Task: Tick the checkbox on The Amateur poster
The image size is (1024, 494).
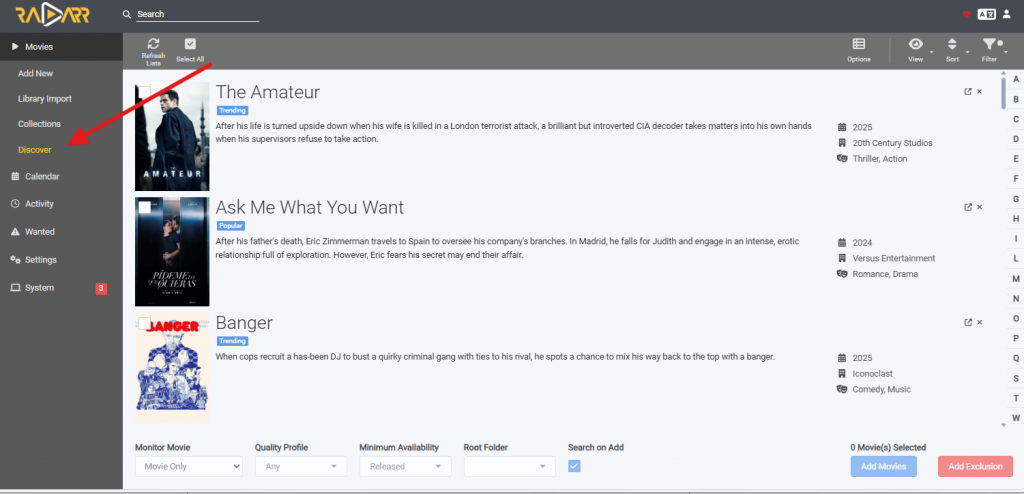Action: click(x=144, y=92)
